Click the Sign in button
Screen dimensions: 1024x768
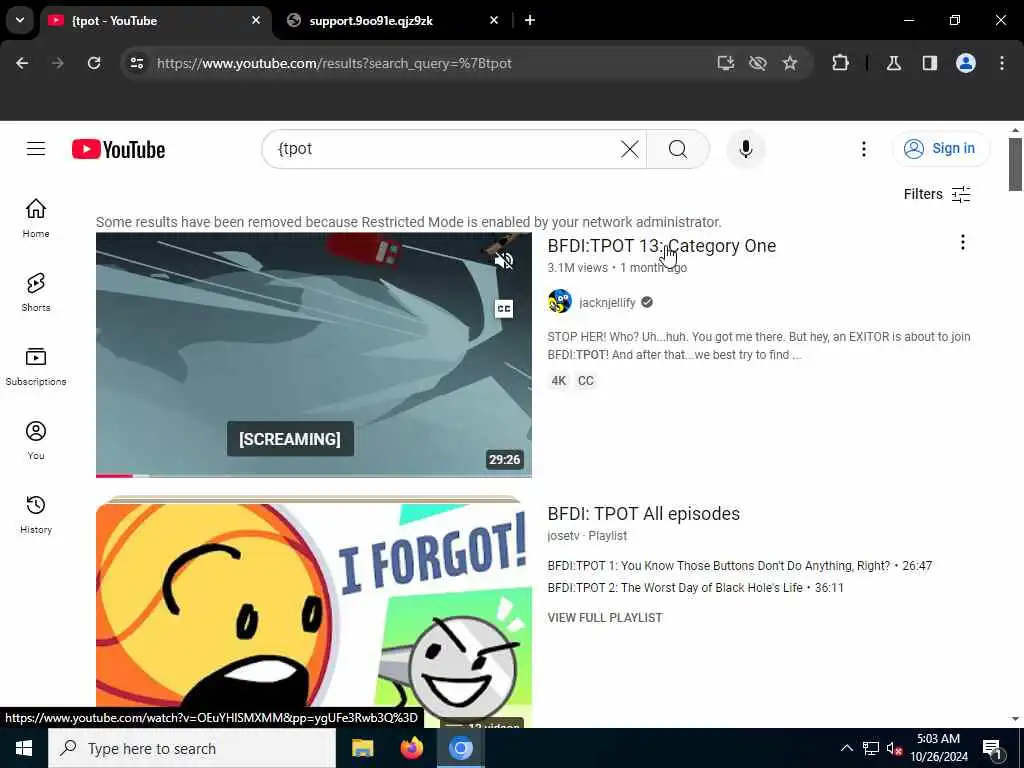click(x=941, y=149)
